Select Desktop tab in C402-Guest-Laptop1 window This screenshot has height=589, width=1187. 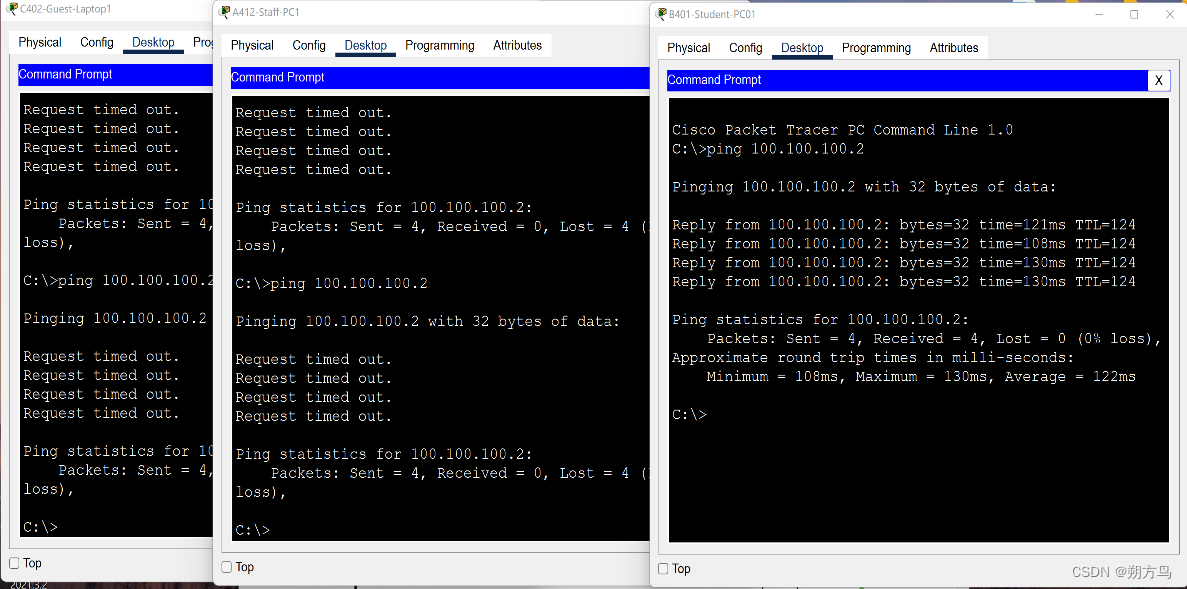[153, 42]
